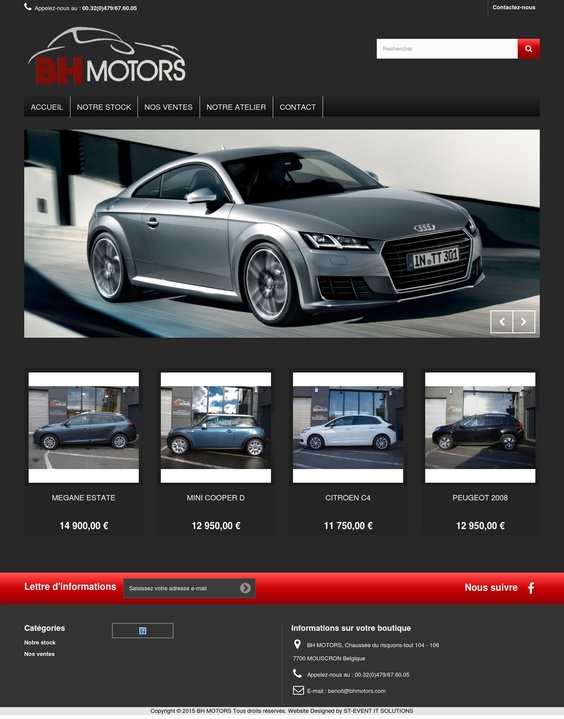Image resolution: width=564 pixels, height=719 pixels.
Task: Open the MEGANE ESTATE product title
Action: coord(83,498)
